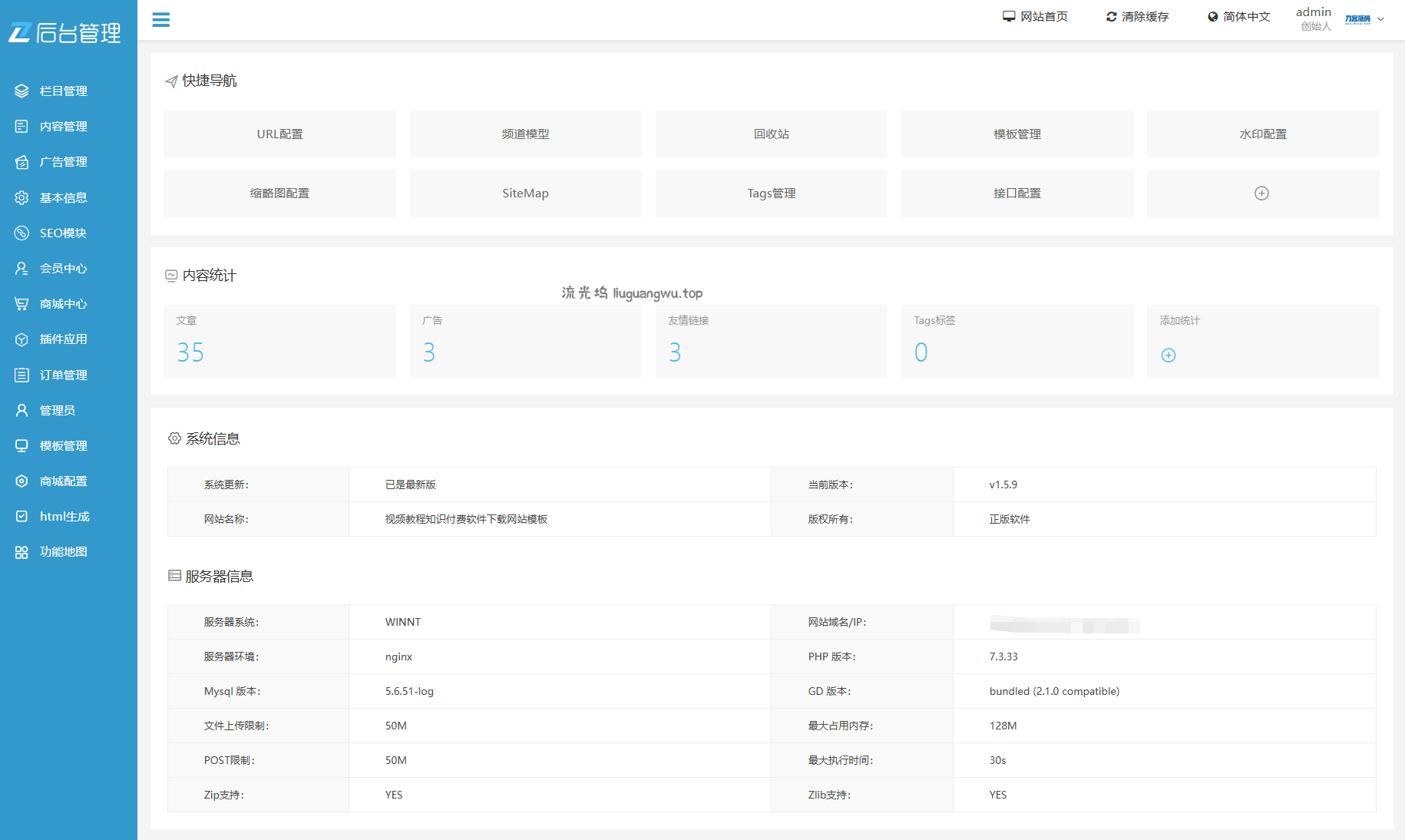Click the 商城中心 shopping cart icon
This screenshot has height=840, width=1405.
point(21,304)
